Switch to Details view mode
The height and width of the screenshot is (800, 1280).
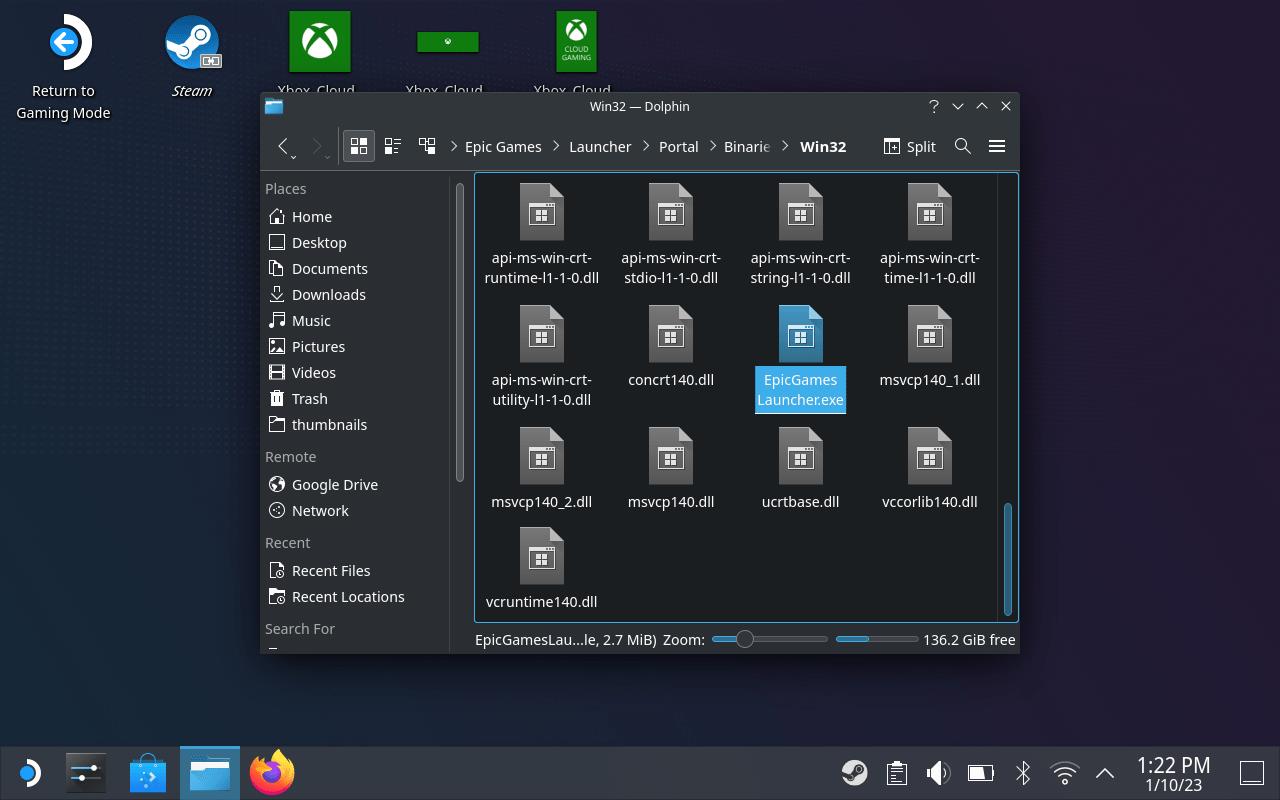click(x=427, y=146)
